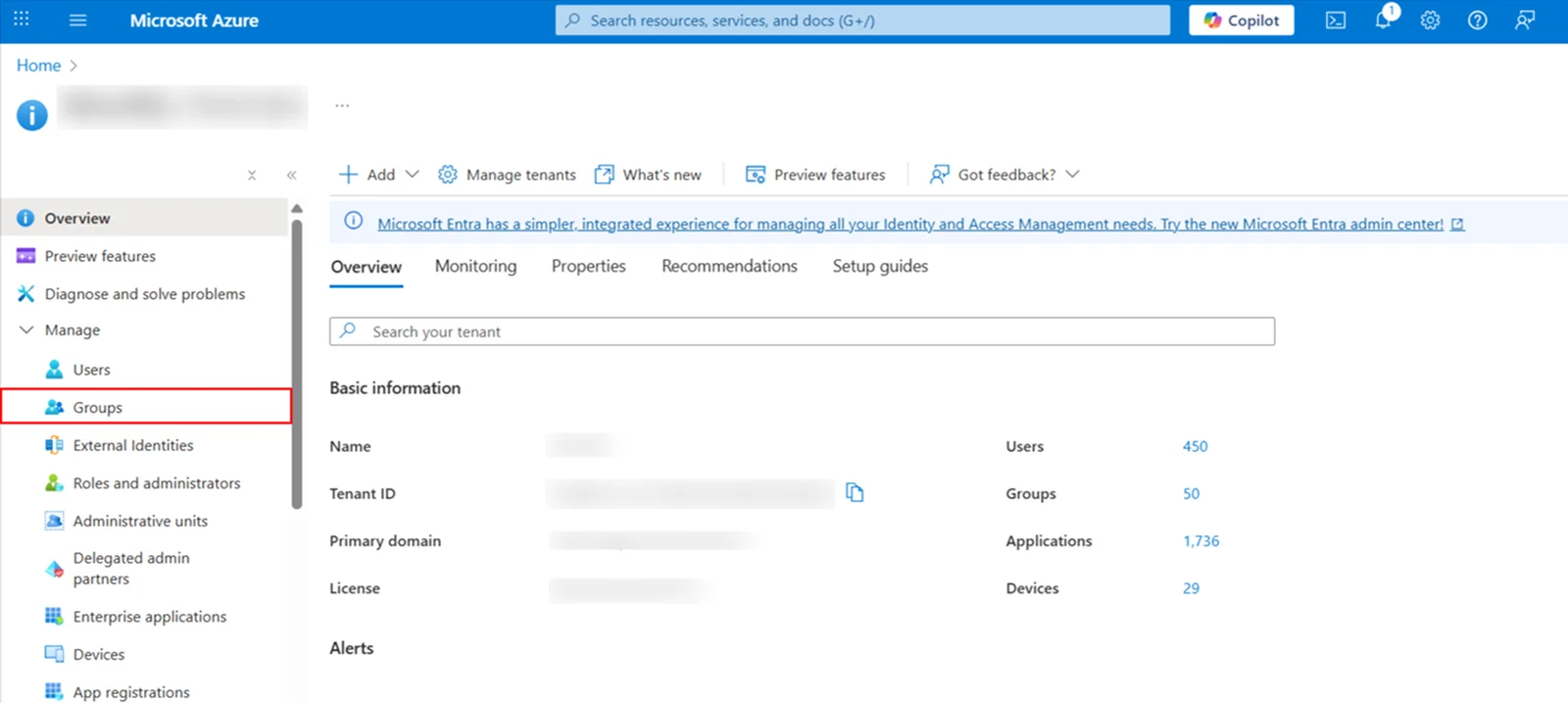Viewport: 1568px width, 704px height.
Task: Select Overview in the sidebar
Action: tap(145, 218)
